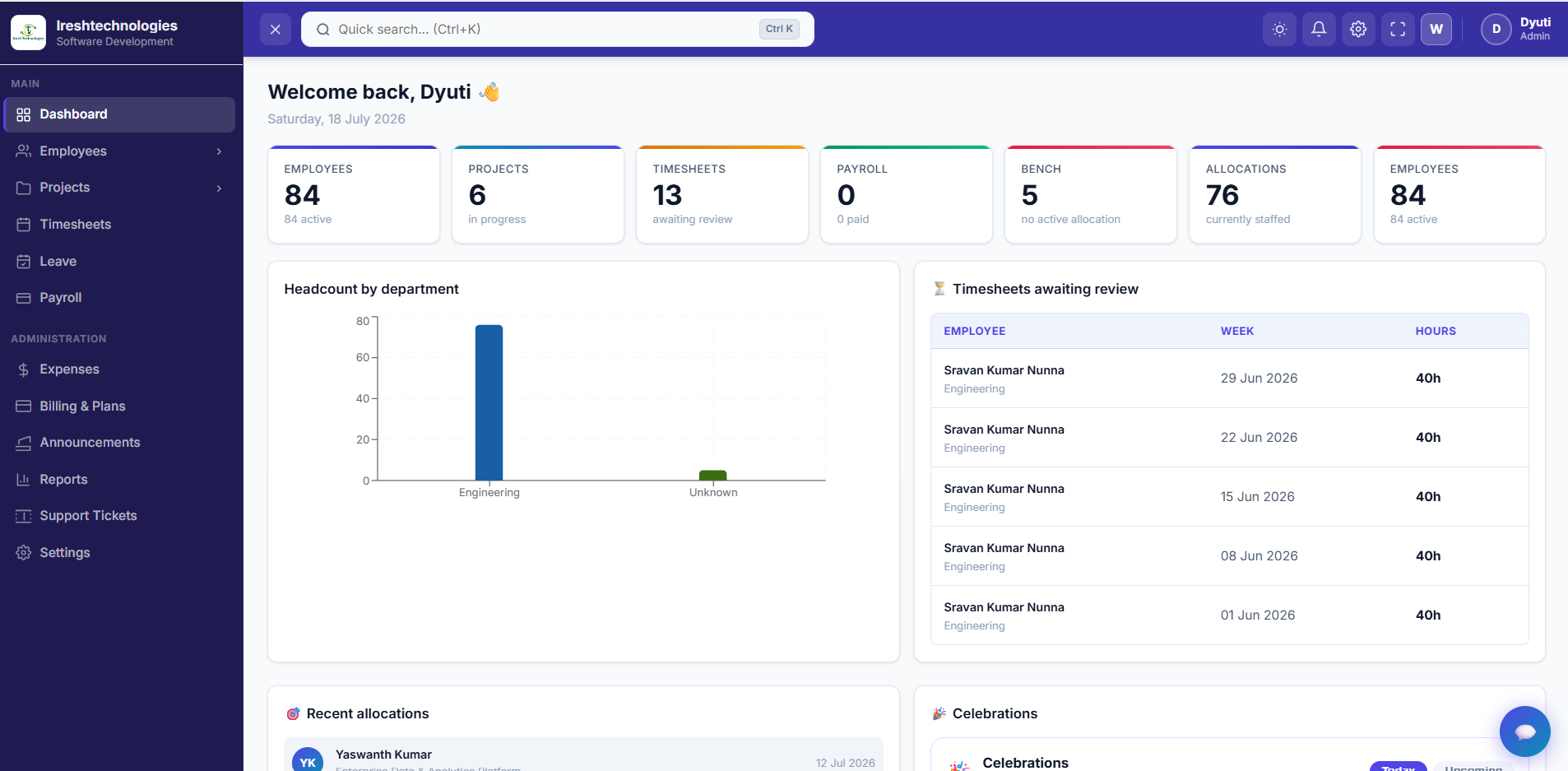Screen dimensions: 1568x771
Task: Click the Ctrl K shortcut badge
Action: pyautogui.click(x=779, y=29)
